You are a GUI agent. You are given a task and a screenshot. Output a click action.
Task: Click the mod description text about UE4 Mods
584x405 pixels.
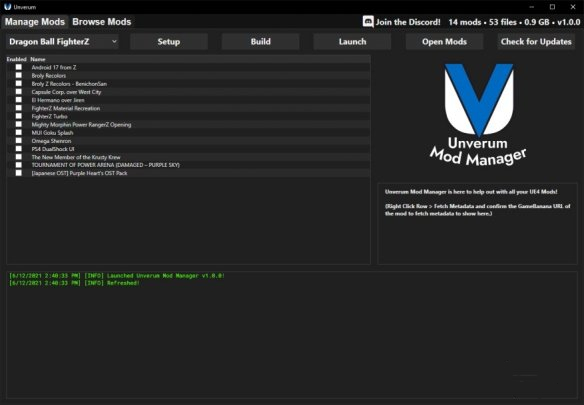pyautogui.click(x=471, y=192)
